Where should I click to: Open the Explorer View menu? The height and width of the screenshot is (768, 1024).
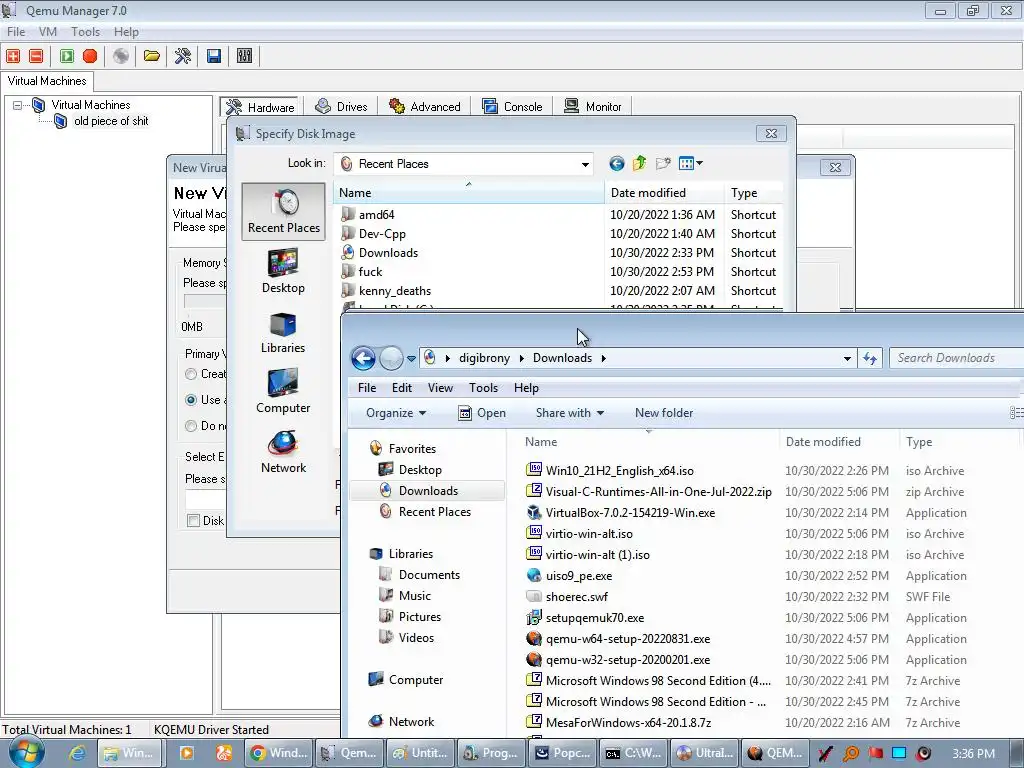(440, 388)
